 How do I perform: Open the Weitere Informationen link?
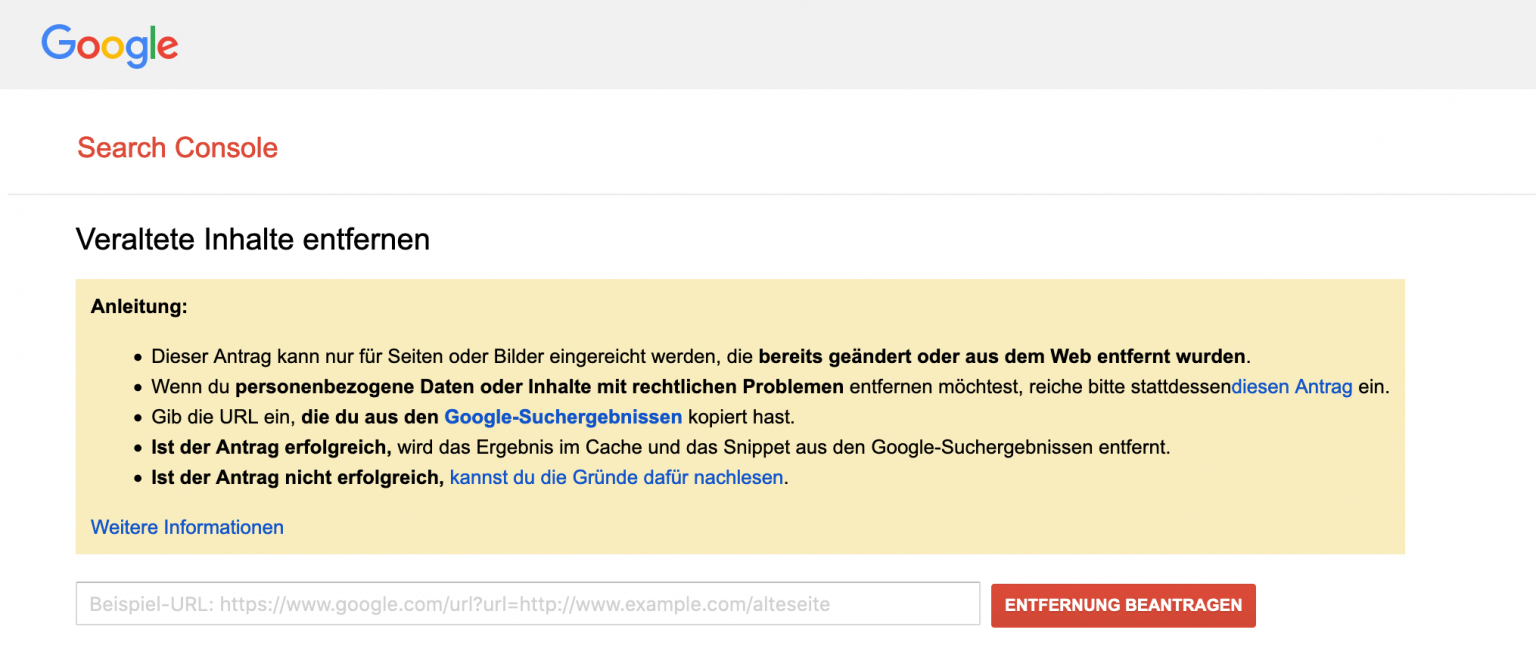(x=187, y=527)
